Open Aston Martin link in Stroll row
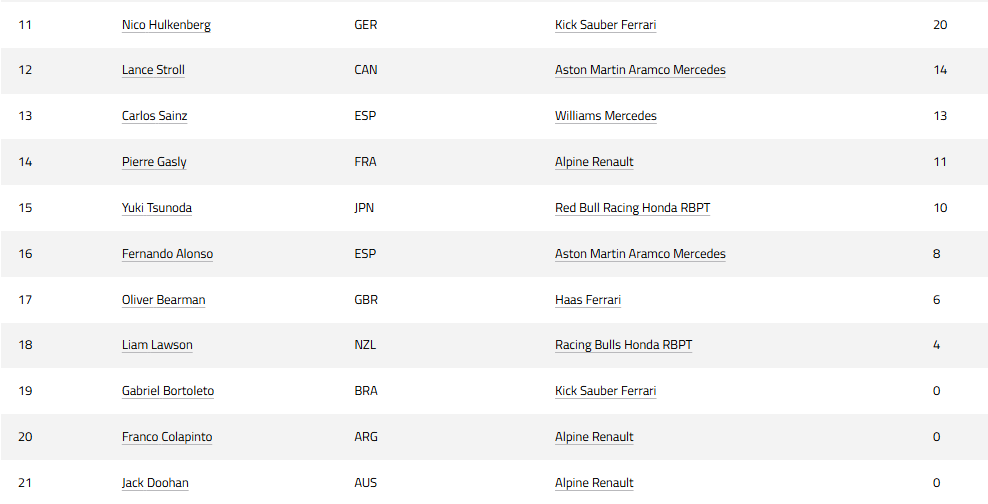This screenshot has height=504, width=988. pyautogui.click(x=640, y=70)
